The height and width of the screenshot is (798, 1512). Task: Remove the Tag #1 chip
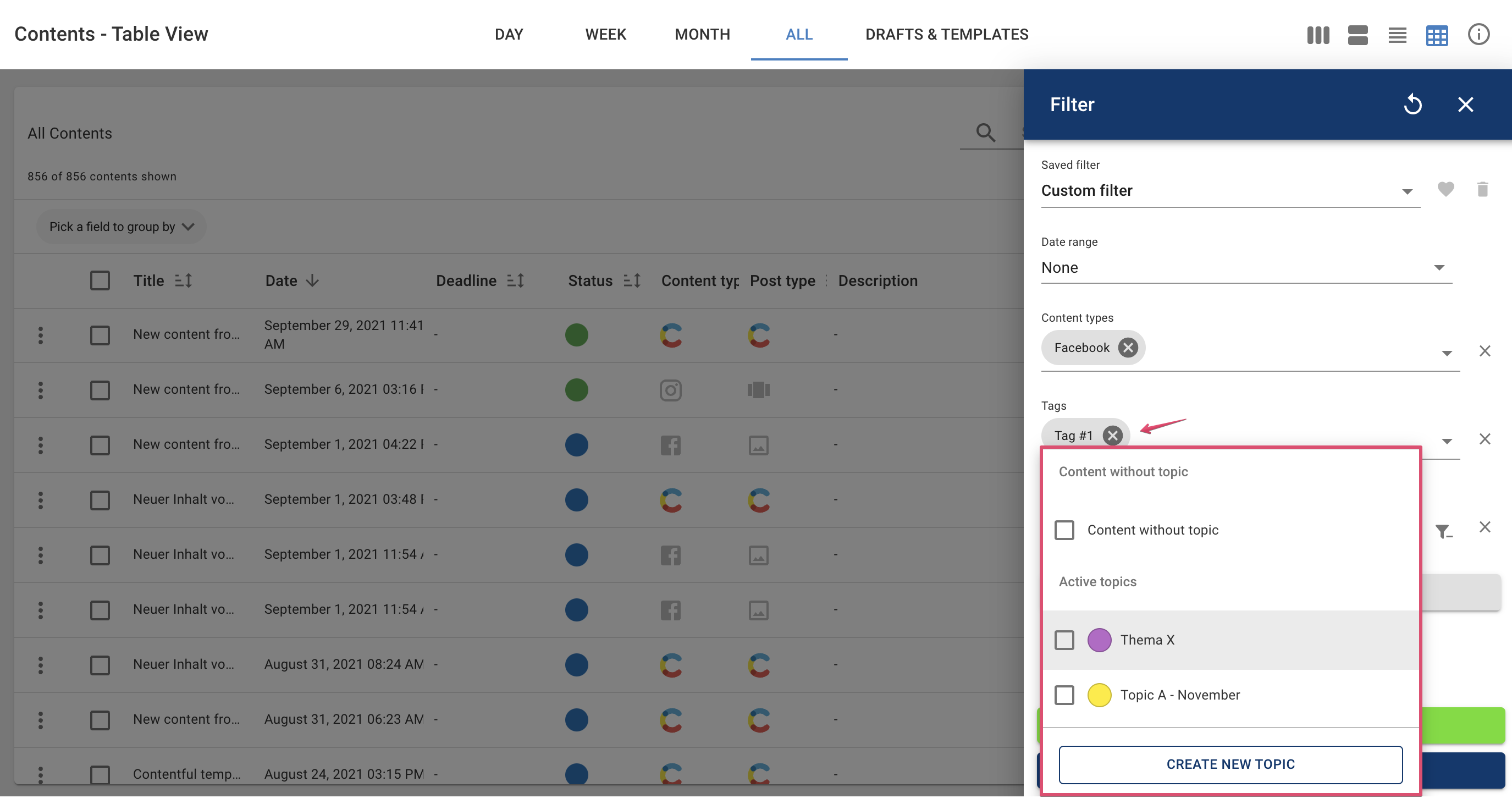[x=1112, y=436]
